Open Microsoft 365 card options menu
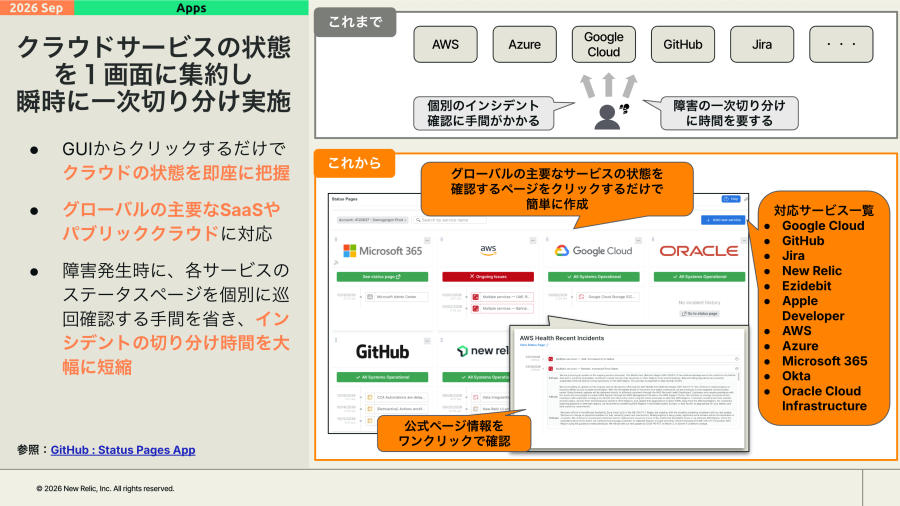This screenshot has height=506, width=900. coord(427,240)
